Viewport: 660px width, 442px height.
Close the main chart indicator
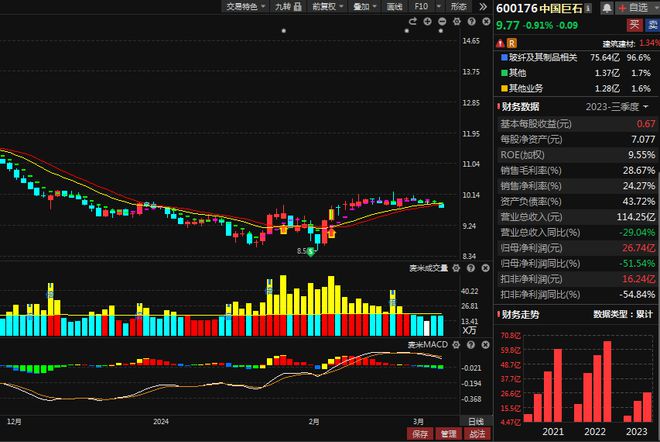pyautogui.click(x=486, y=21)
